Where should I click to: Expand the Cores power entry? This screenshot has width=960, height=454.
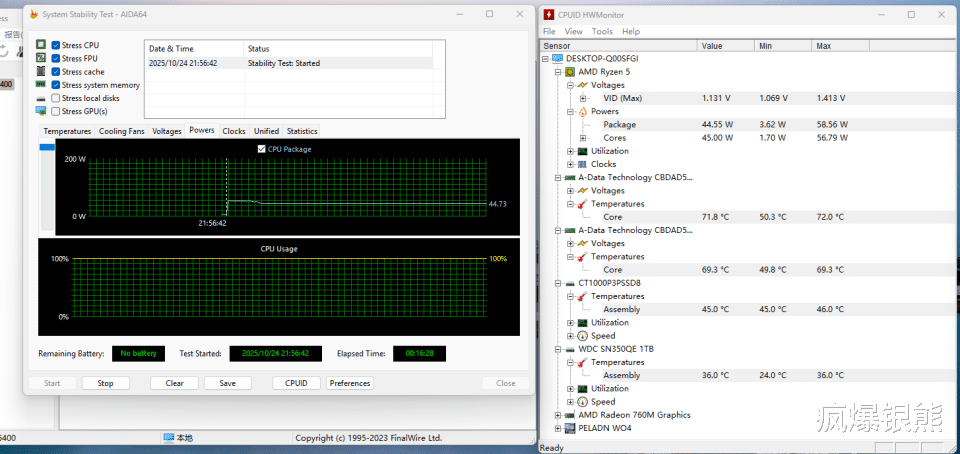pos(583,138)
